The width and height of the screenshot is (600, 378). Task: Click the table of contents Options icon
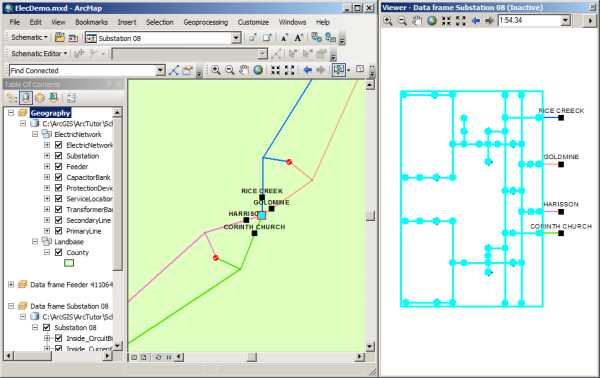point(71,98)
